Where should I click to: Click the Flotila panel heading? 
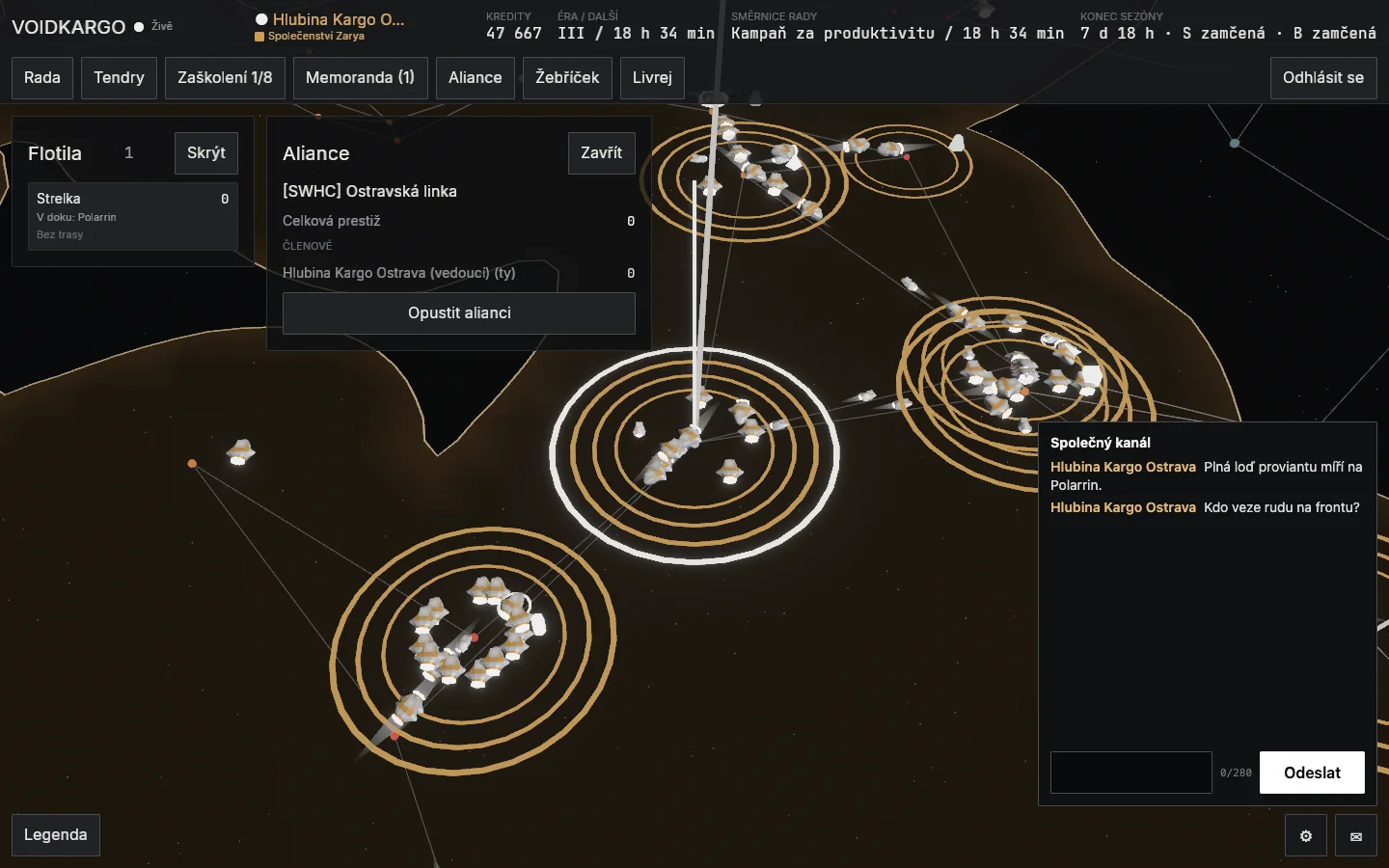(x=55, y=153)
